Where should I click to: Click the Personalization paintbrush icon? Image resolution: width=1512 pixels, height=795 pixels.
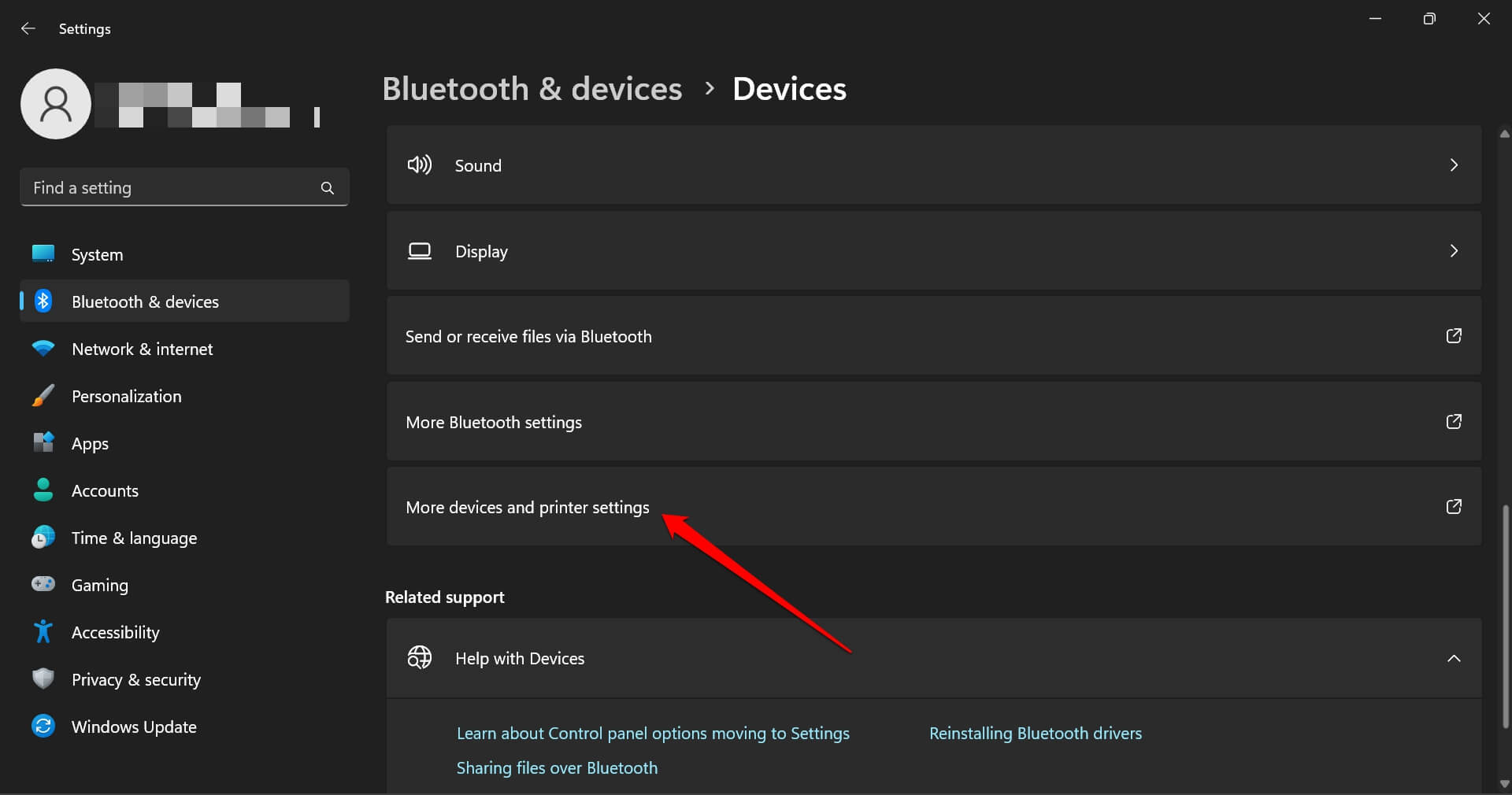43,395
